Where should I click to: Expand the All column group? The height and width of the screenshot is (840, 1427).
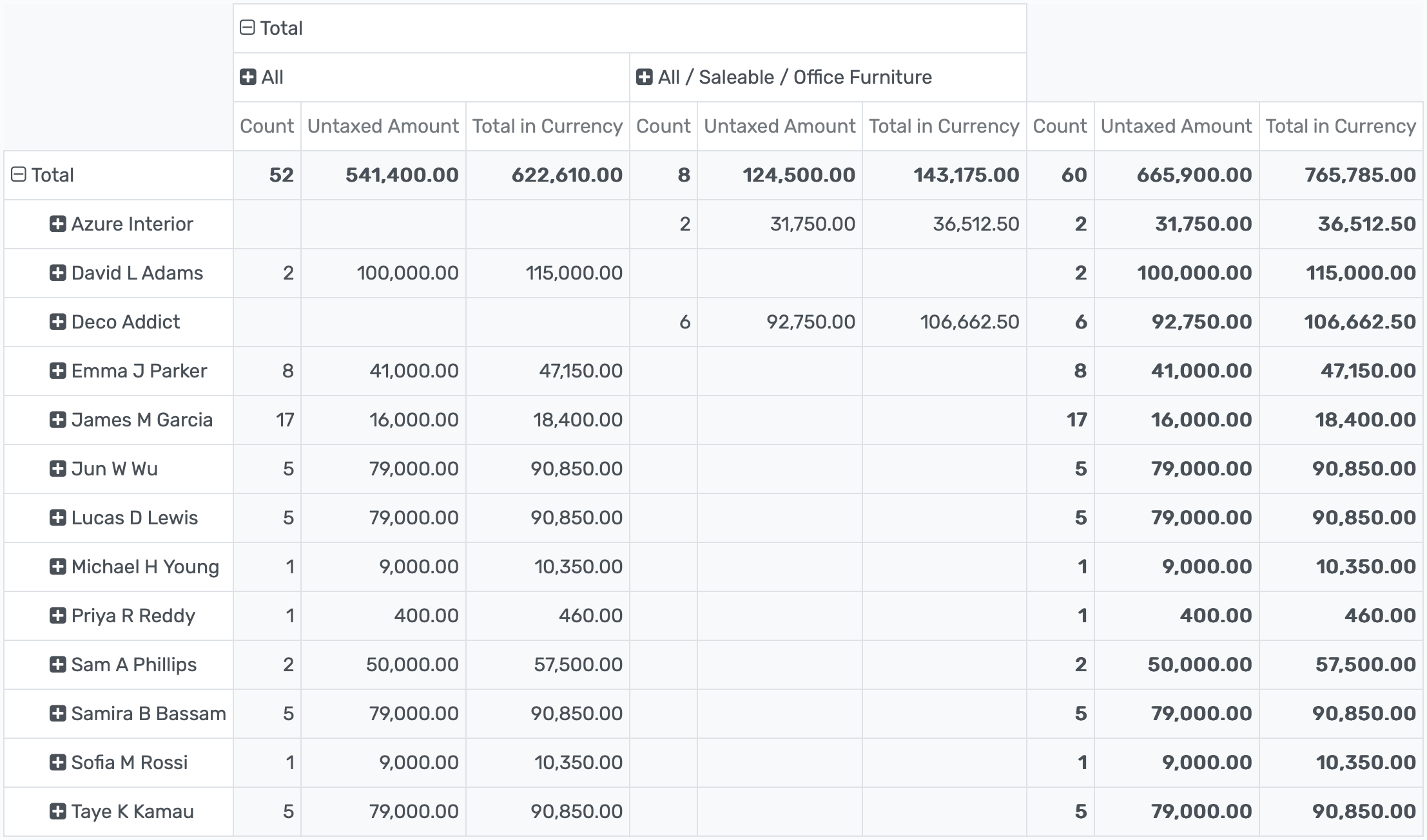(247, 77)
